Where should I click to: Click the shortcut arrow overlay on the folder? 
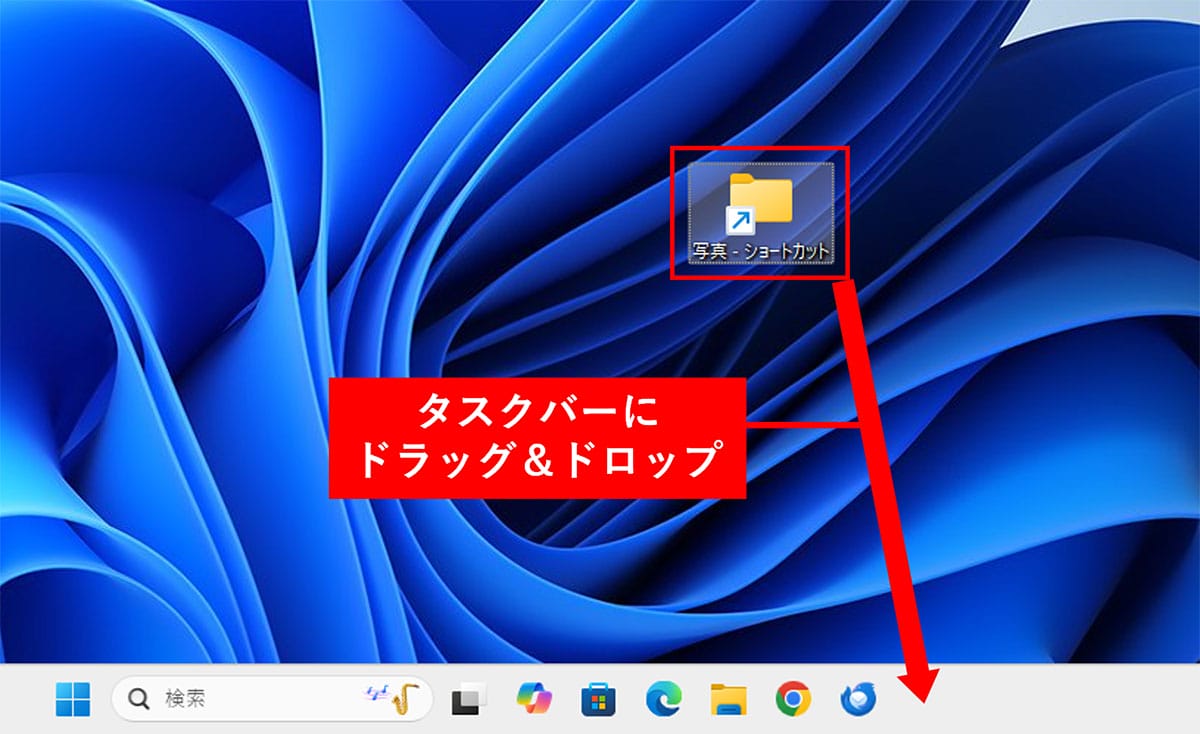click(x=740, y=222)
